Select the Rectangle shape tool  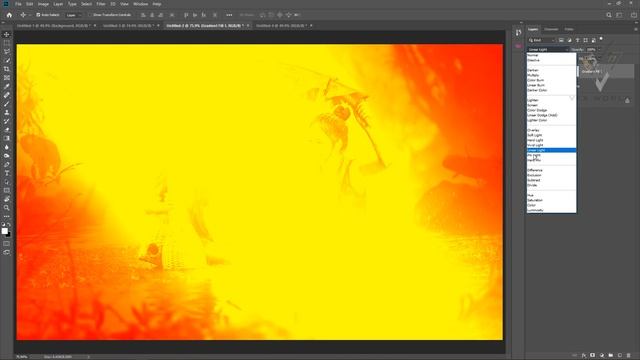tap(7, 190)
